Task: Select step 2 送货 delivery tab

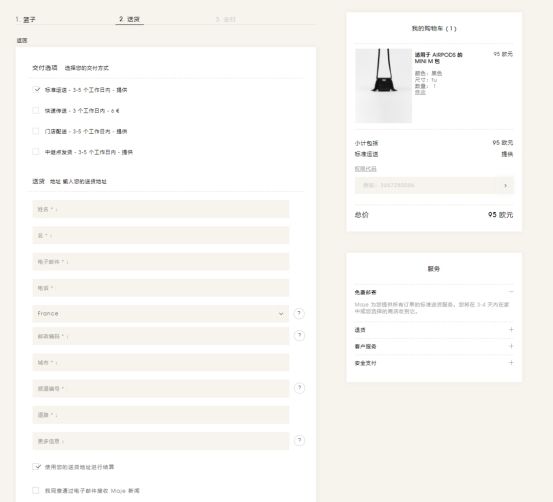Action: tap(129, 19)
